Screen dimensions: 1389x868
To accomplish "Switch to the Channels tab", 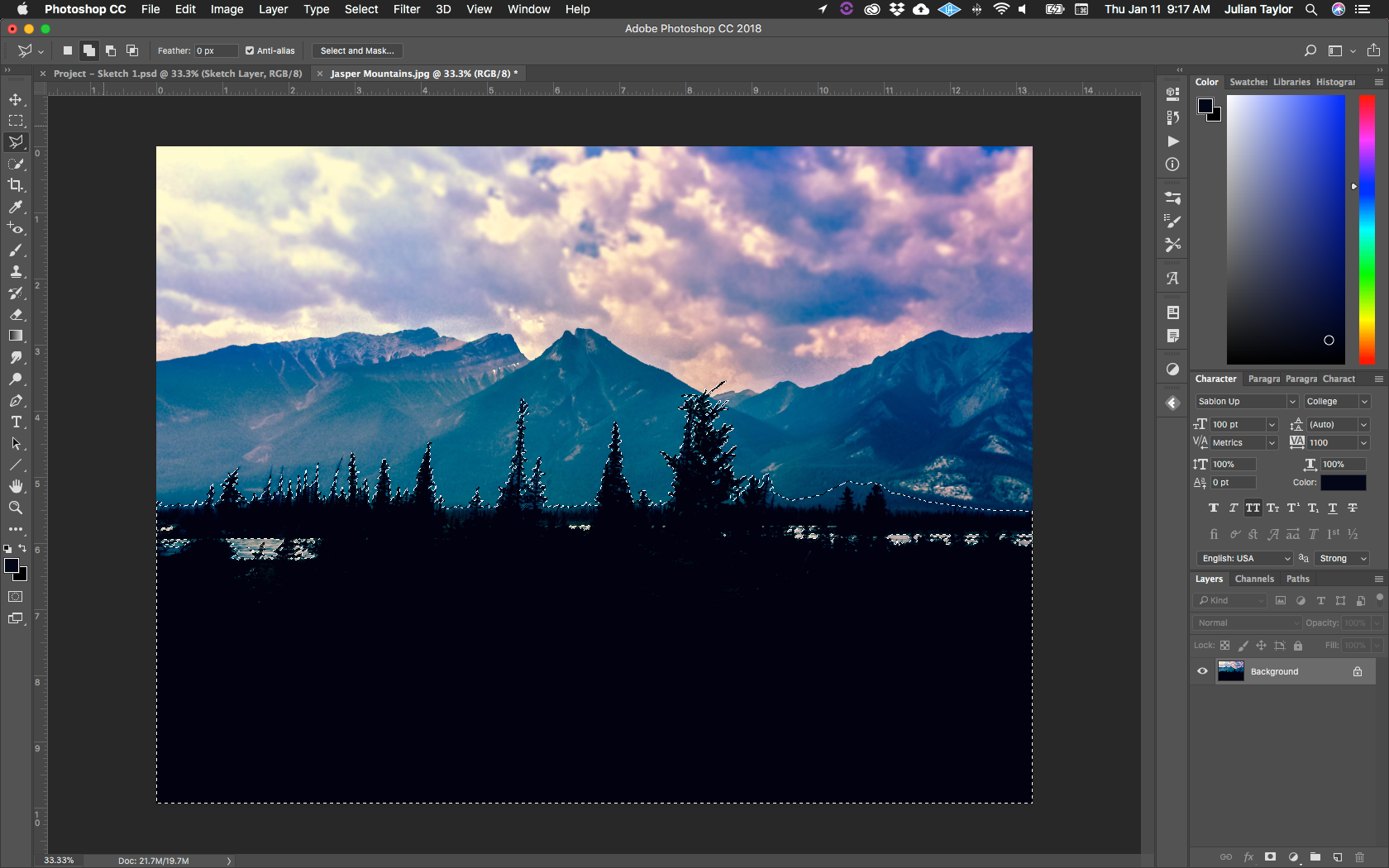I will (x=1254, y=579).
